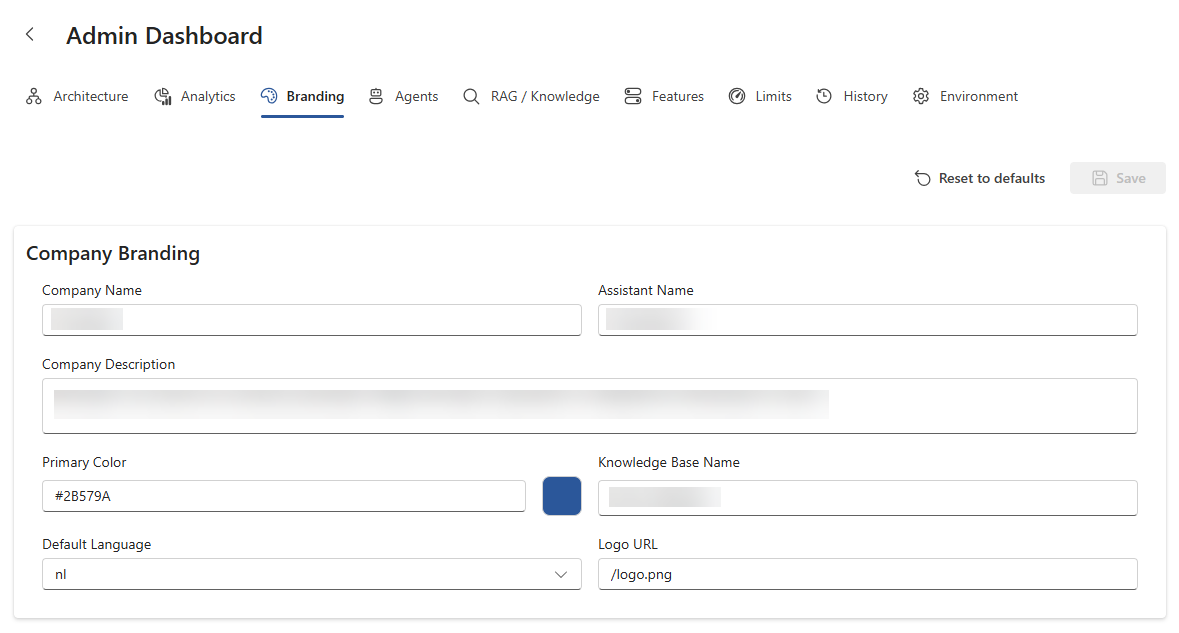Click the Architecture tab icon

(x=33, y=95)
